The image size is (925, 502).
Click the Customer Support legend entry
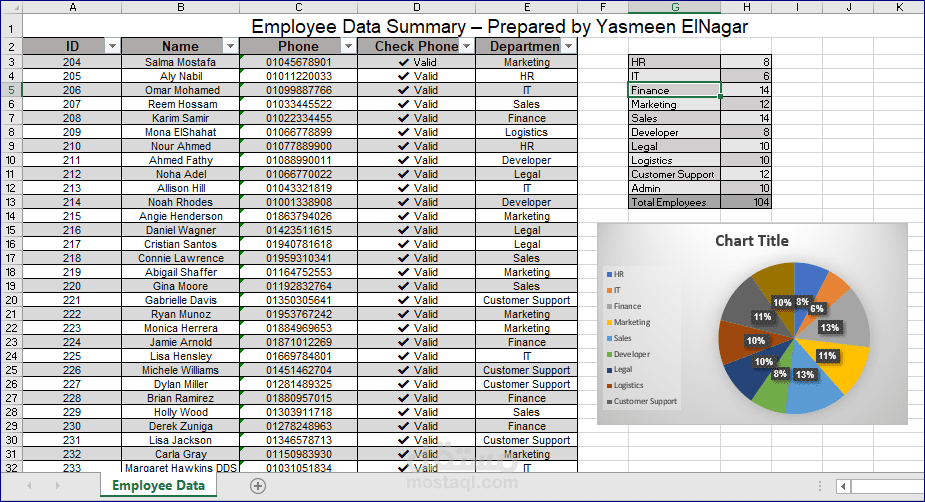(641, 401)
